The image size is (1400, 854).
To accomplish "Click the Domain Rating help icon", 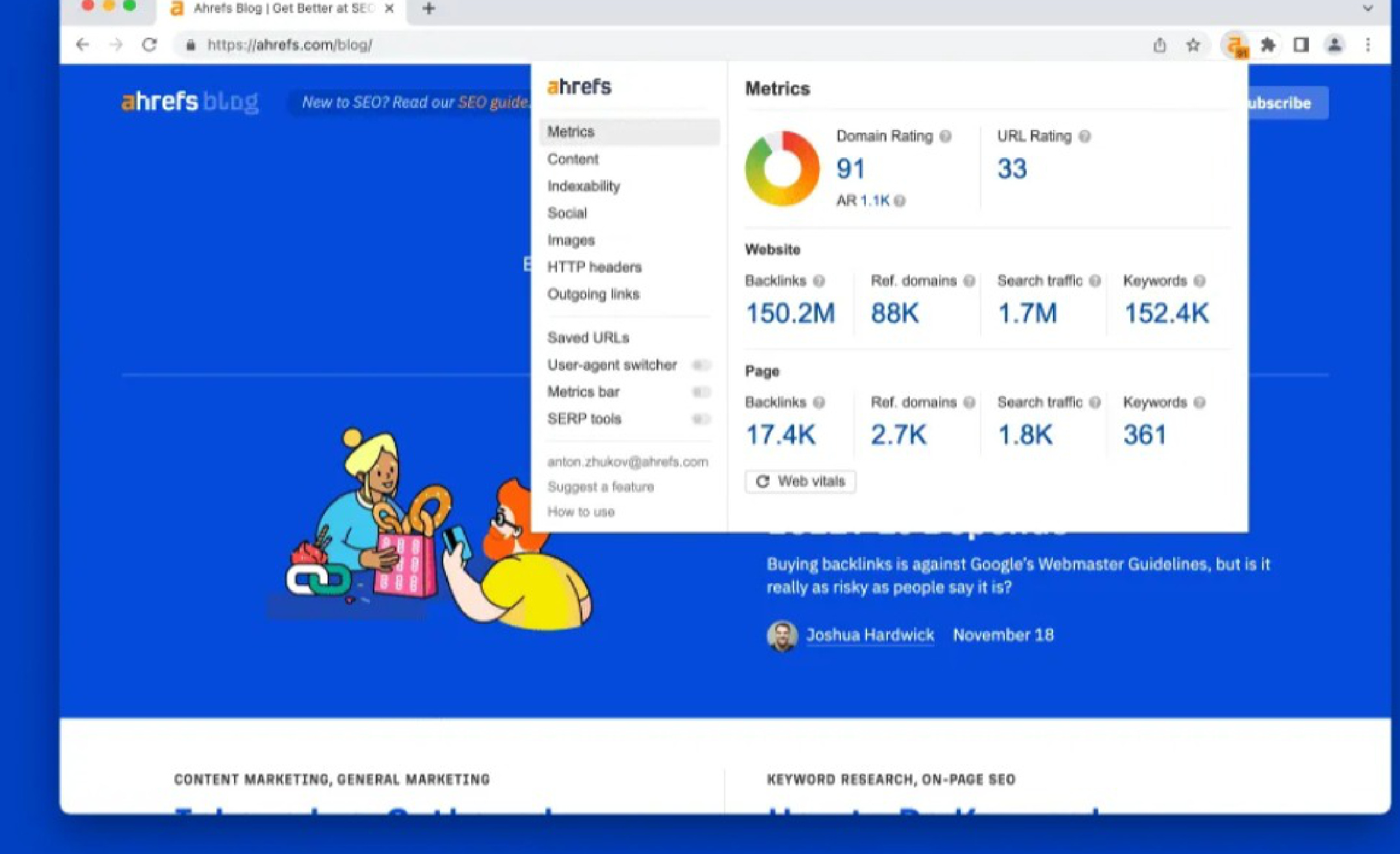I will [x=946, y=136].
